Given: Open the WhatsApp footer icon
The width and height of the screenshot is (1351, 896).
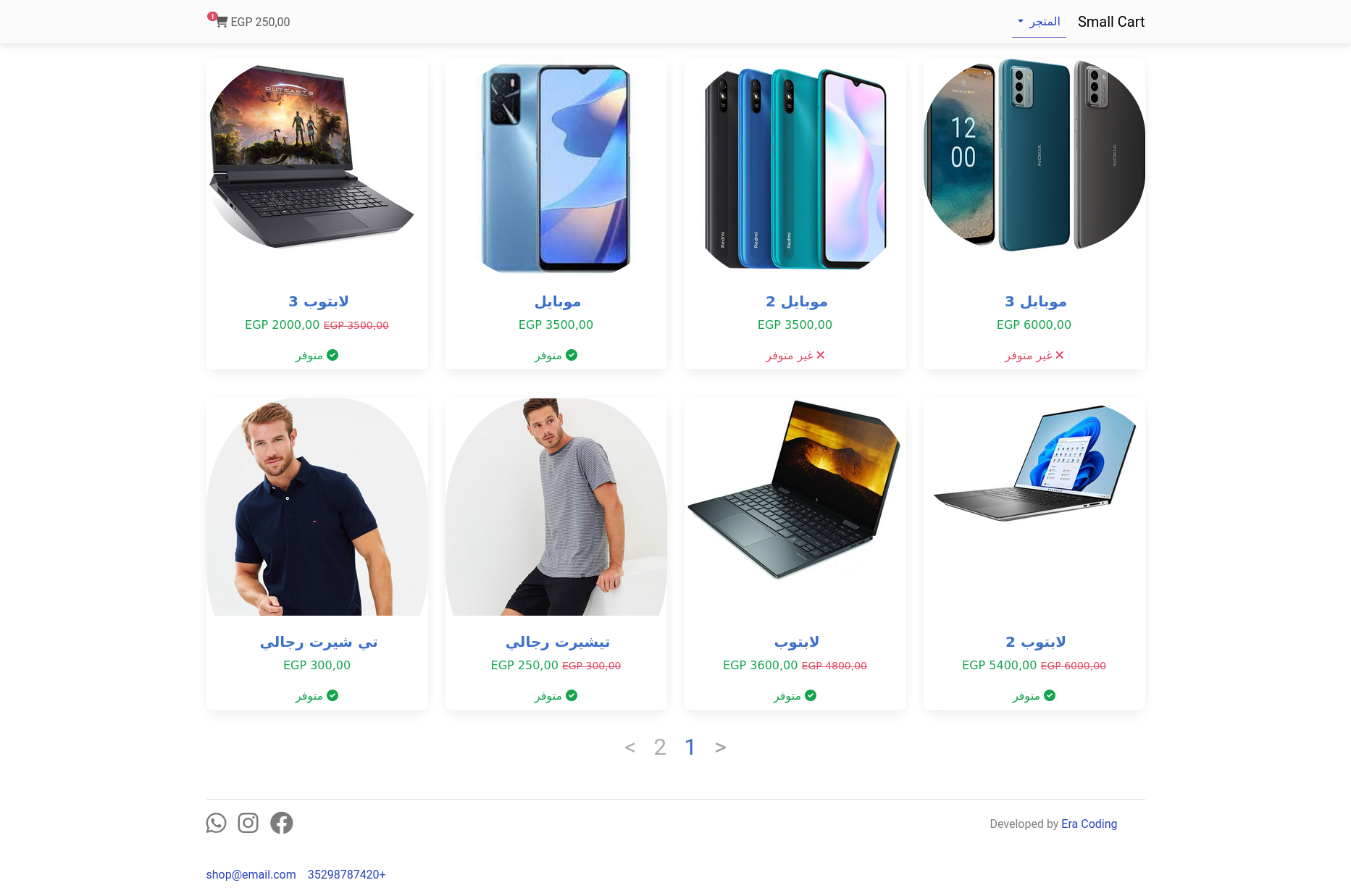Looking at the screenshot, I should click(x=216, y=823).
